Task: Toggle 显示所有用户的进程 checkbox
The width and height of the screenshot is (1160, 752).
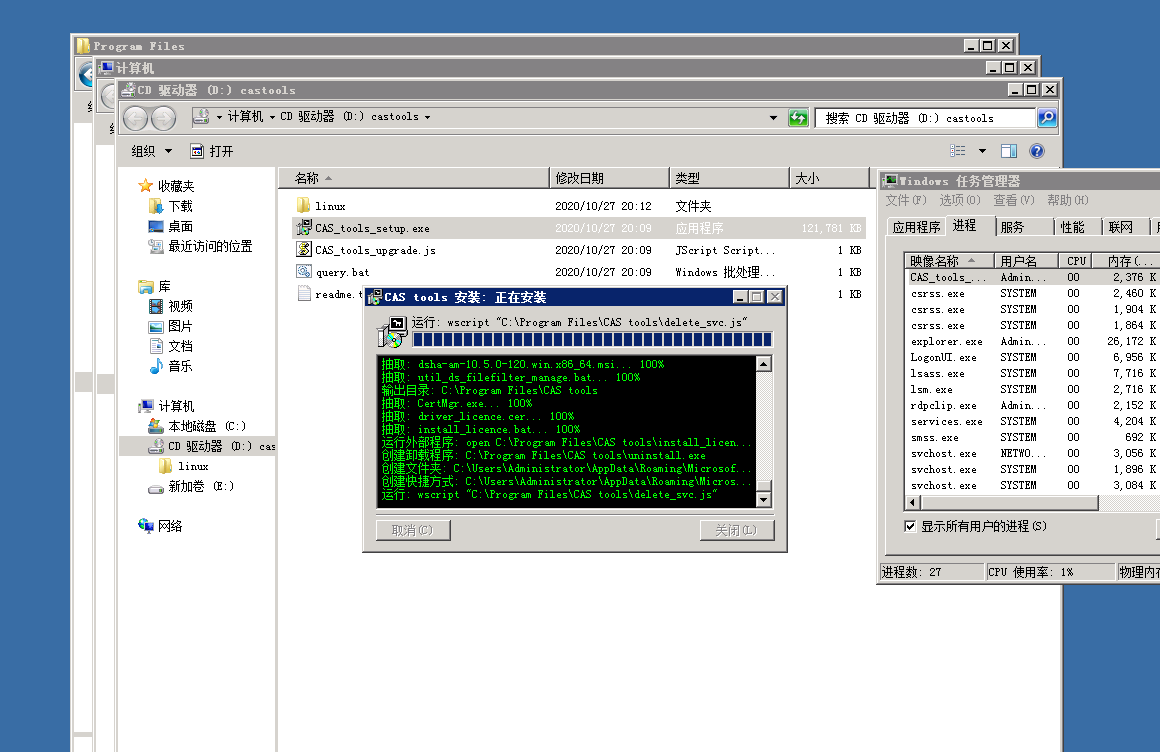Action: 910,526
